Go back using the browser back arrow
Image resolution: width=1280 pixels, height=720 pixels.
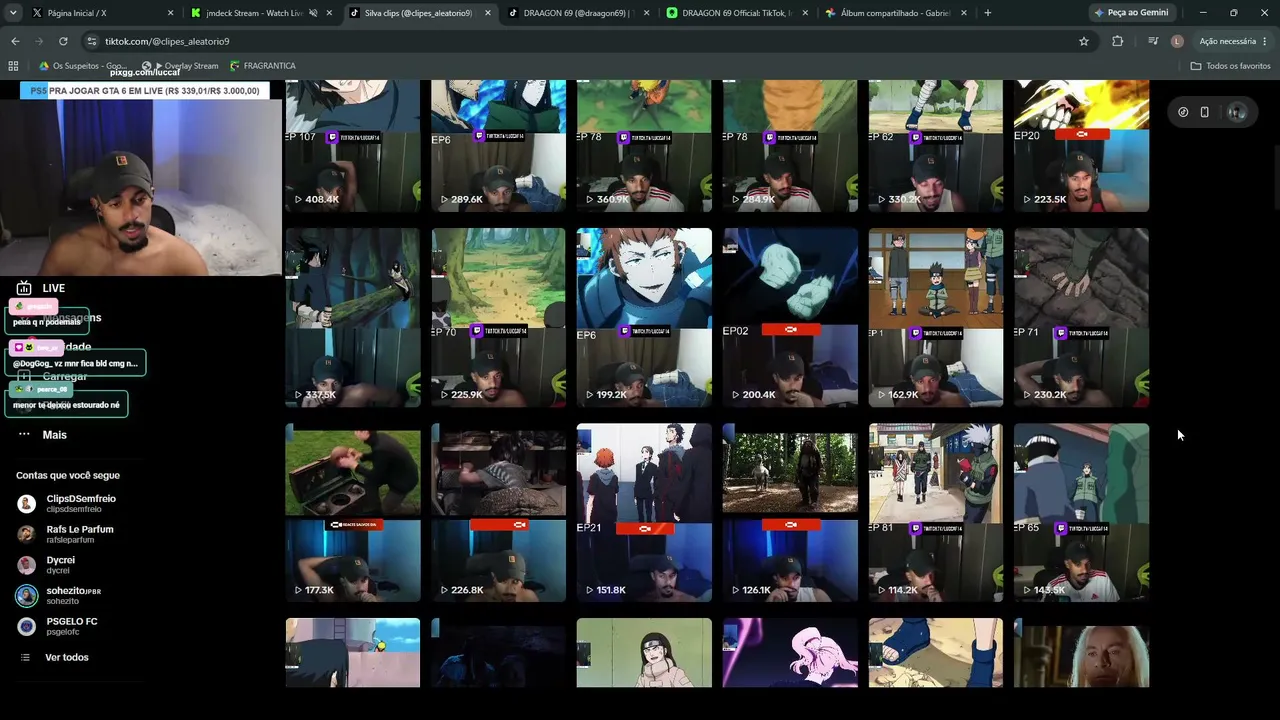15,41
